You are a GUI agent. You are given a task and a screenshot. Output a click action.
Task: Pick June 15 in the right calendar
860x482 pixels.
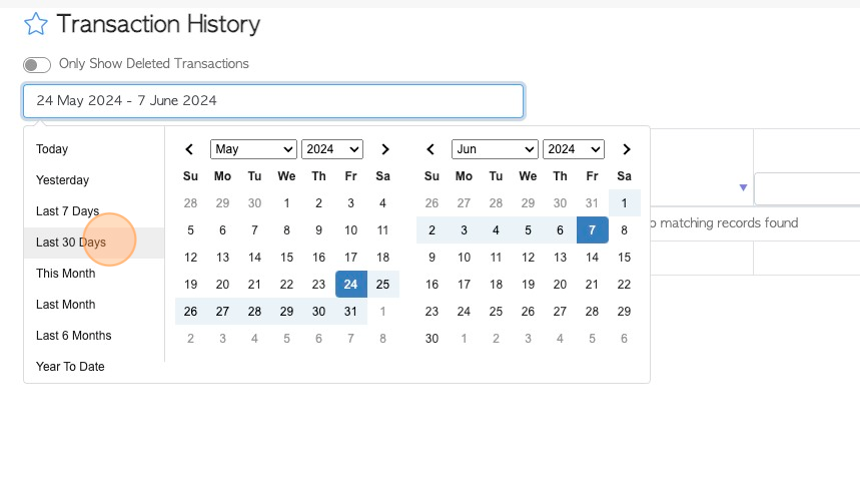(x=624, y=257)
